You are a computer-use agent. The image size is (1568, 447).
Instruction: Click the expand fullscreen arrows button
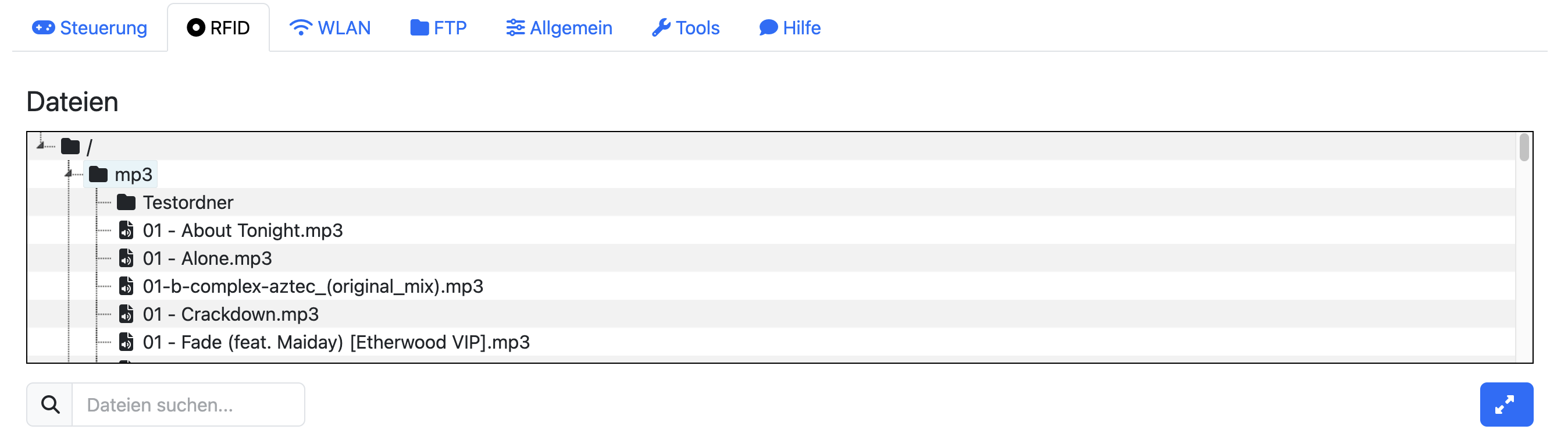tap(1505, 405)
